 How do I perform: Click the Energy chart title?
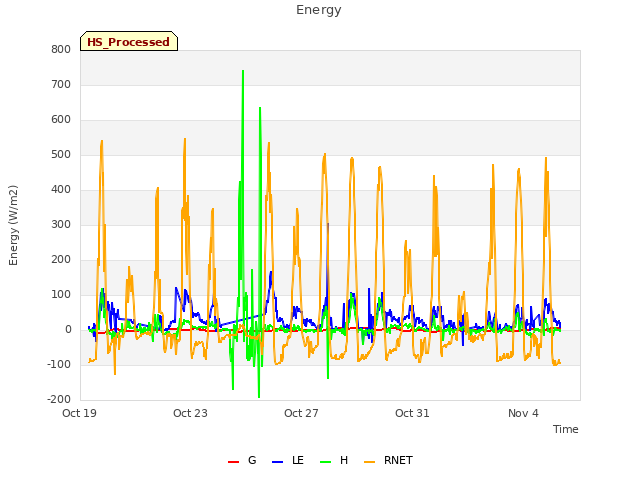pos(319,10)
